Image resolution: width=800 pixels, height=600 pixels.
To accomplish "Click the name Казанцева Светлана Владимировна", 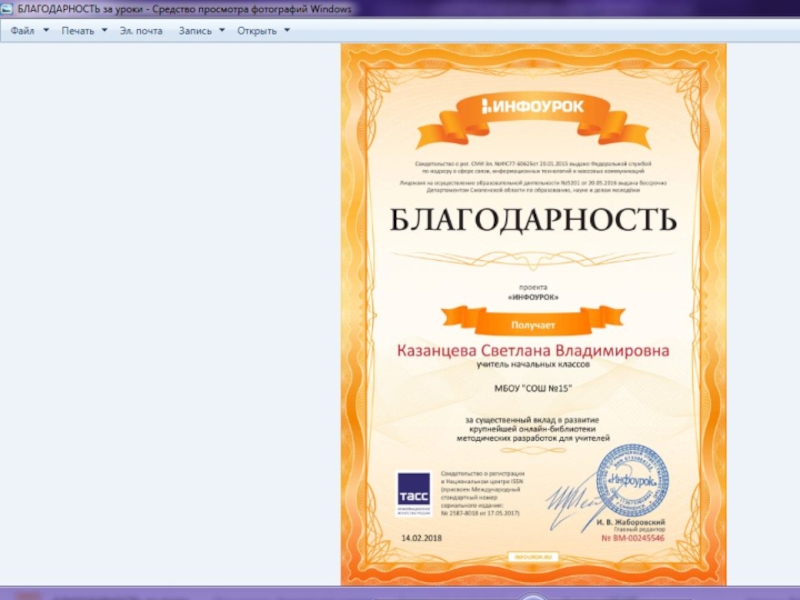I will pos(533,351).
